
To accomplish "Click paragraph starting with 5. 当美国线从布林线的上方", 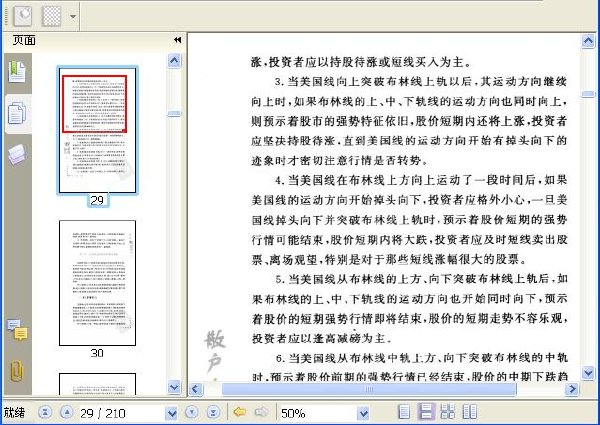I will 409,308.
